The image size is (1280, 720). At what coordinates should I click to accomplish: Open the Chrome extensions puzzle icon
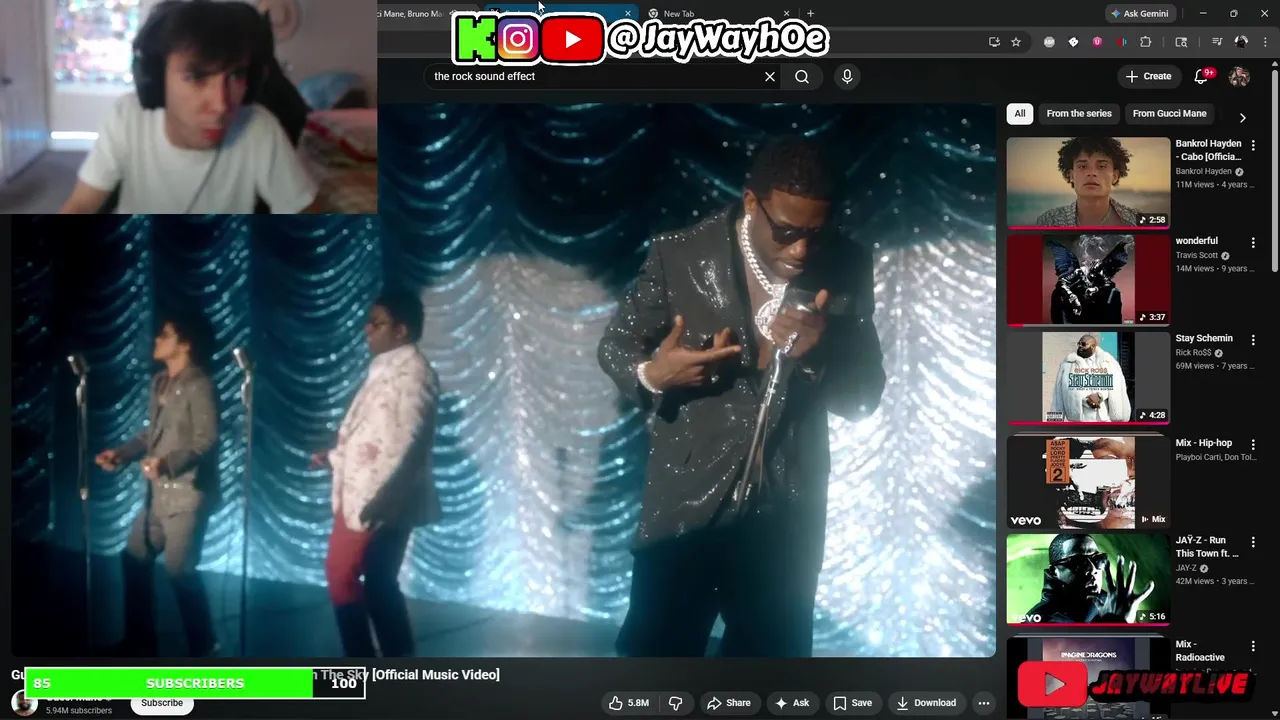tap(1146, 42)
